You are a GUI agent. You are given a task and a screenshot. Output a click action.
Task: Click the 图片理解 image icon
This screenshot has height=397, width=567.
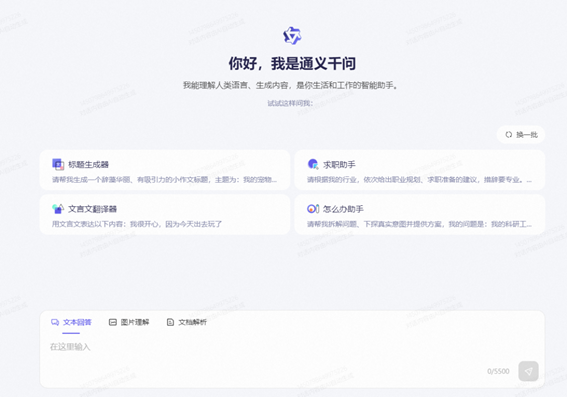pyautogui.click(x=113, y=322)
